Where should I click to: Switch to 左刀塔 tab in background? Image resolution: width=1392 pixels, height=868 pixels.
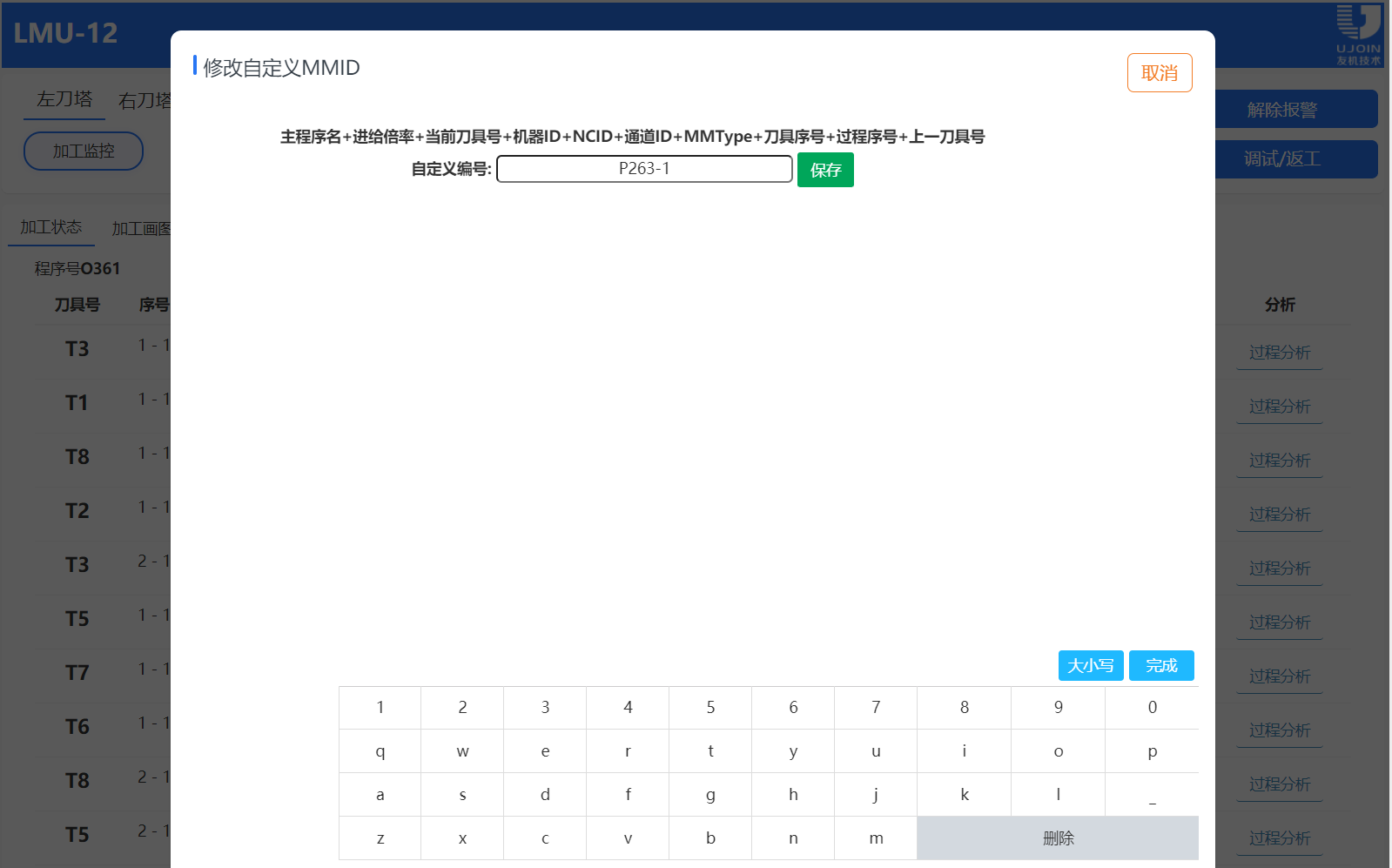[64, 99]
